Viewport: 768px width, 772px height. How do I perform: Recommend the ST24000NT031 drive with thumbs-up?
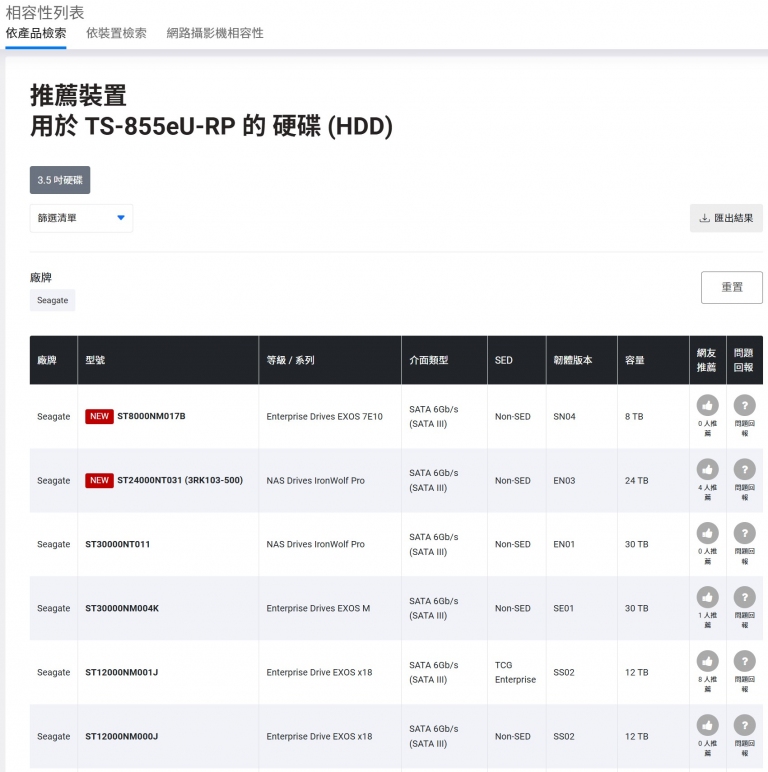707,469
